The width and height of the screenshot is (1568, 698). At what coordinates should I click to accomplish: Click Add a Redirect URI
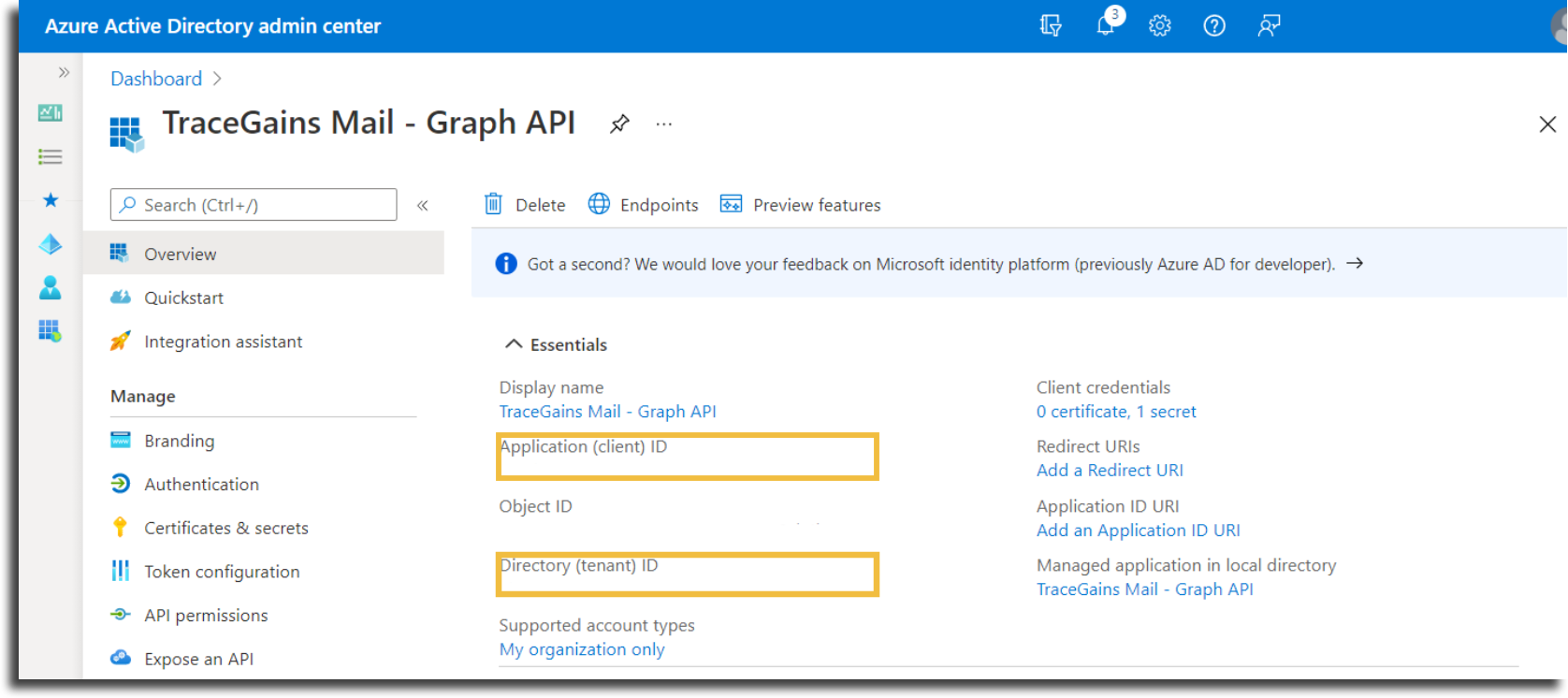1110,471
